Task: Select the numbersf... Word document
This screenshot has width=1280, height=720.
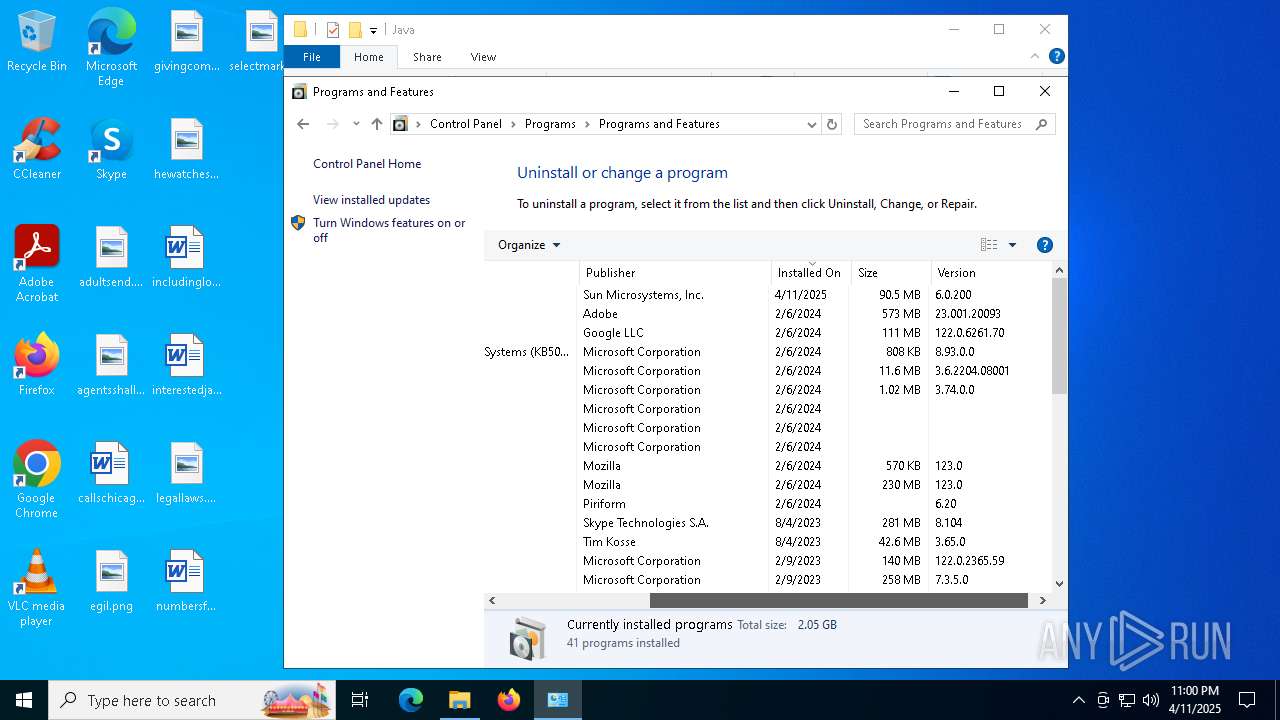Action: click(185, 582)
